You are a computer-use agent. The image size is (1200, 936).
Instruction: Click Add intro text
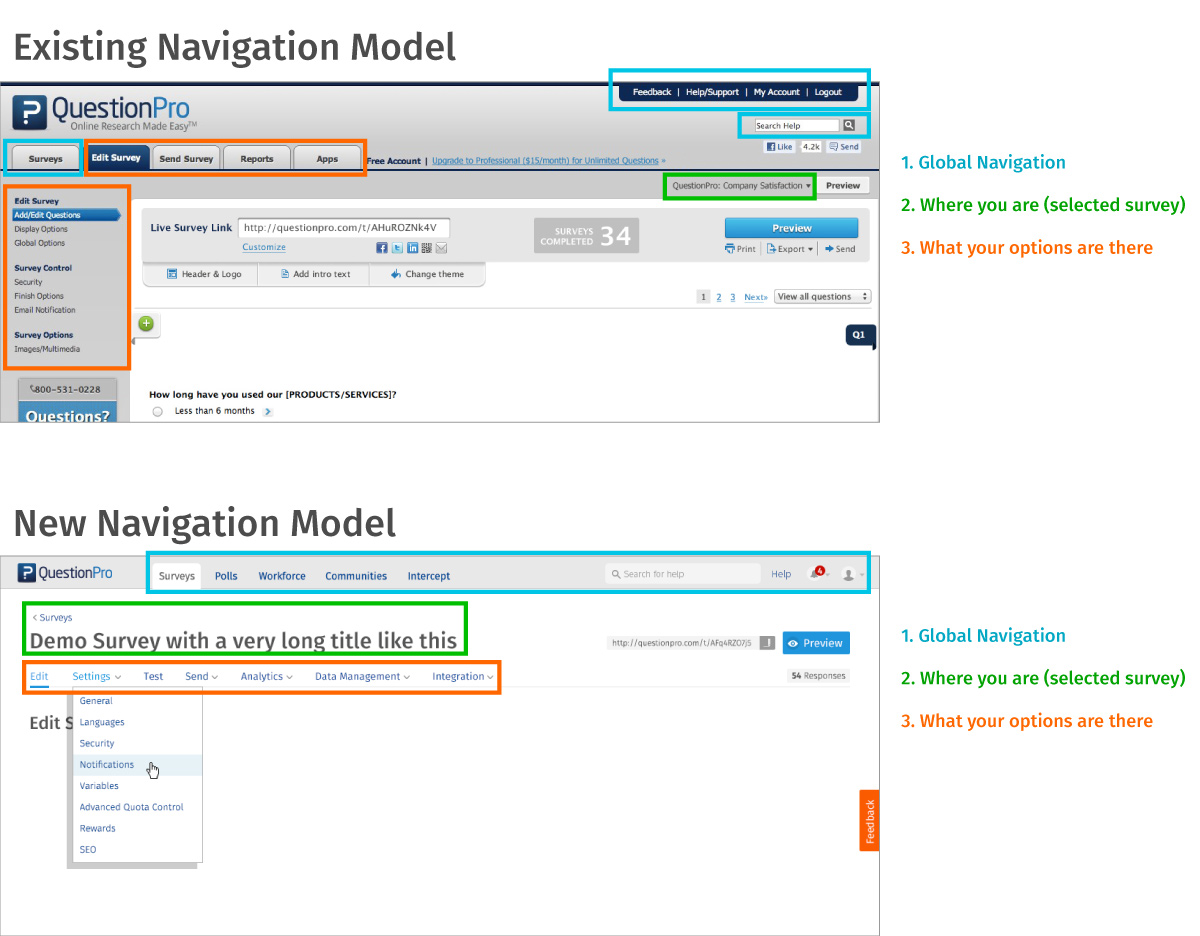[x=315, y=274]
